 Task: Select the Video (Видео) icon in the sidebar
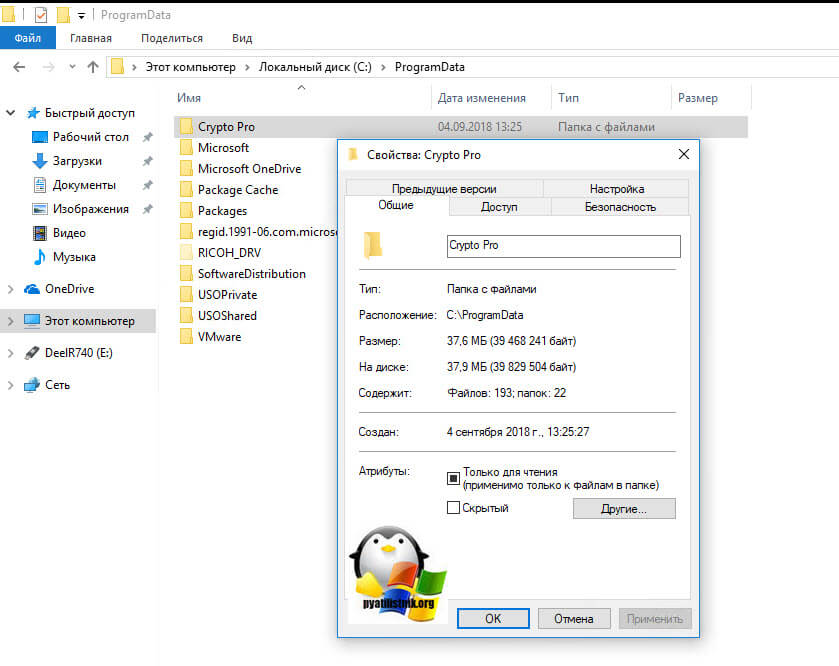(40, 233)
